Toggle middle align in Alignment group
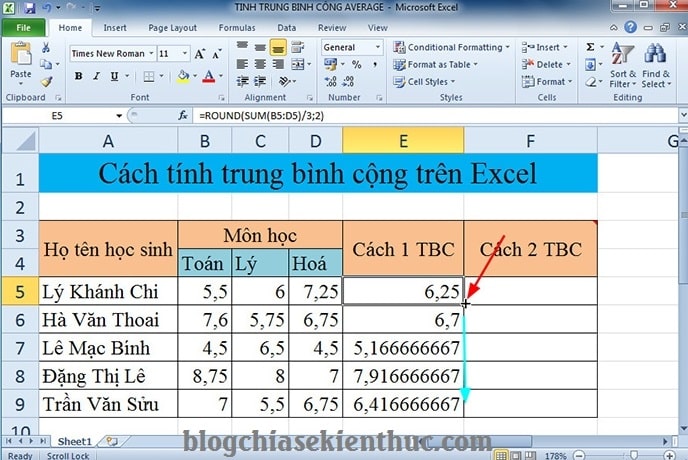The height and width of the screenshot is (460, 688). [x=260, y=46]
